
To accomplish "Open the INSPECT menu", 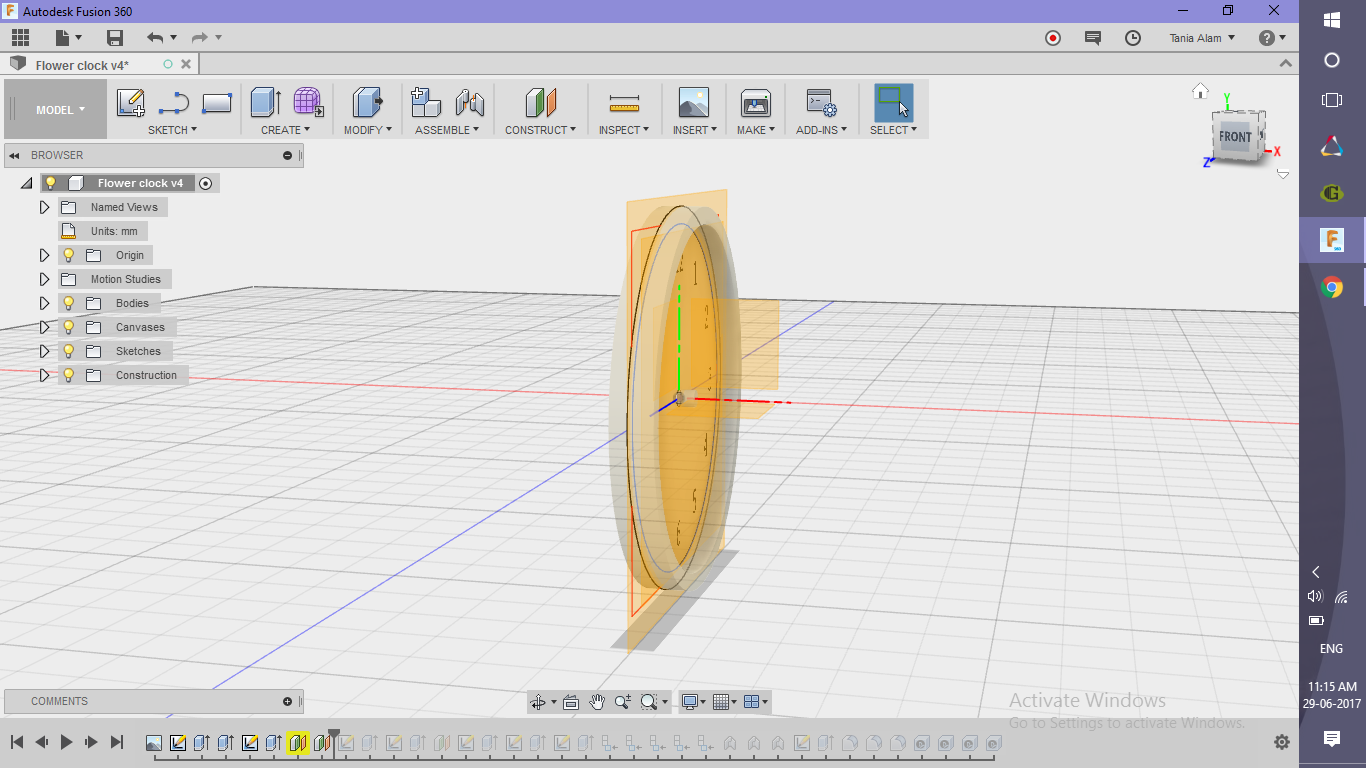I will [x=624, y=130].
